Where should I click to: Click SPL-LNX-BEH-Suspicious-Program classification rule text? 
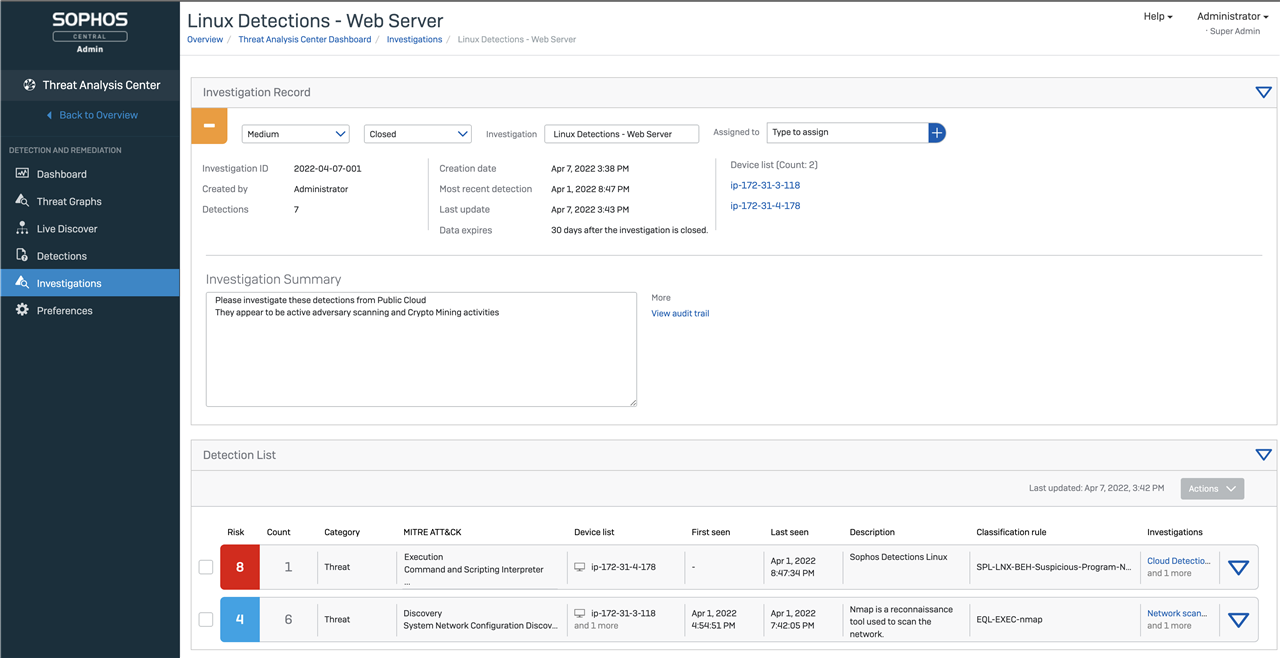(x=1054, y=567)
